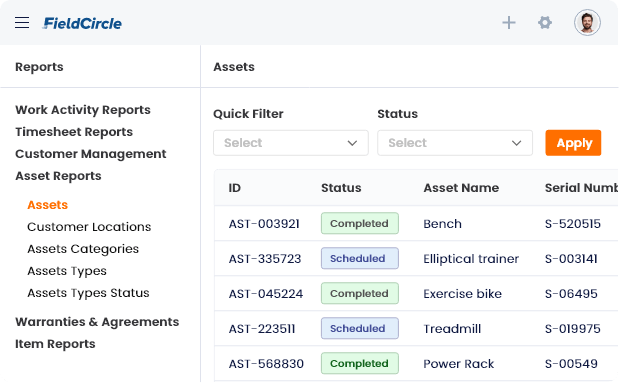Open the Assets Types report

click(x=67, y=271)
